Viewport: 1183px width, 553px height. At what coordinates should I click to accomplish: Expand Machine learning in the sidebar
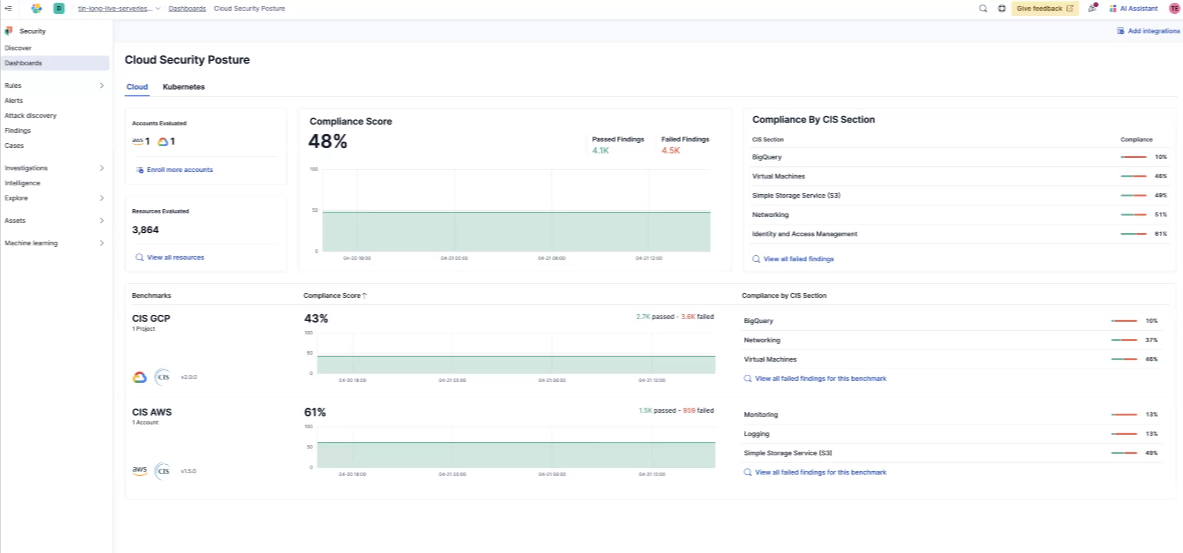coord(101,243)
